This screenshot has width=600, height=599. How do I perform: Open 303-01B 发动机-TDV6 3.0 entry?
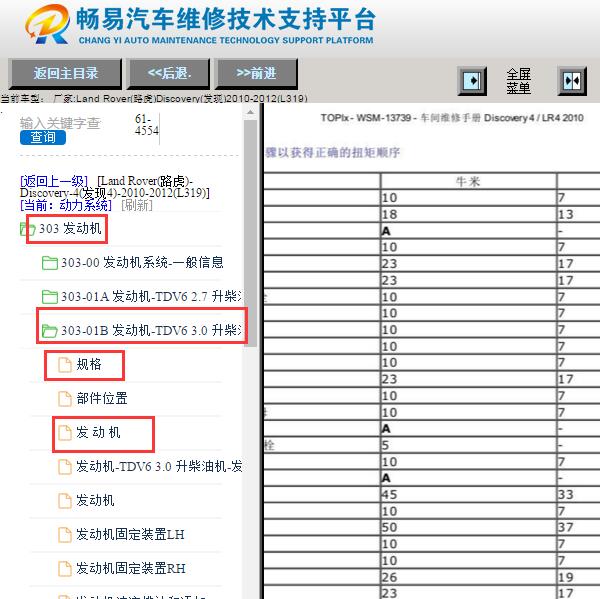click(x=151, y=330)
